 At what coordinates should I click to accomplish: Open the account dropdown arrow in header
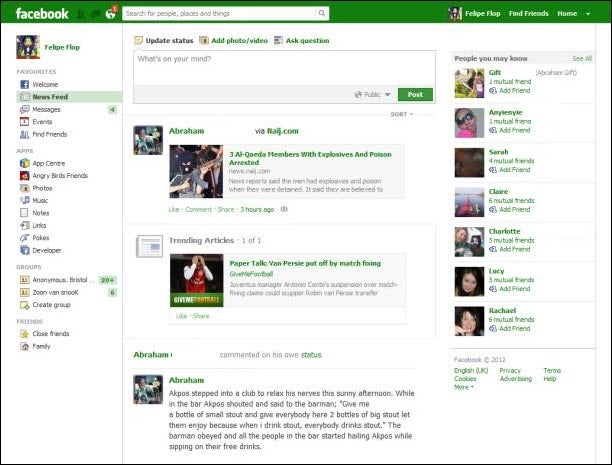tap(588, 14)
